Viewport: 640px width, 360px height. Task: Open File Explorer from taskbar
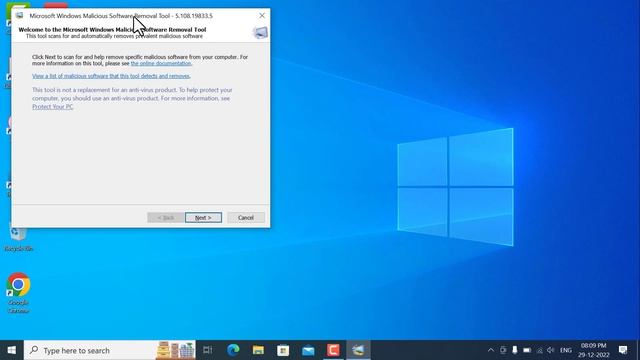pyautogui.click(x=258, y=350)
